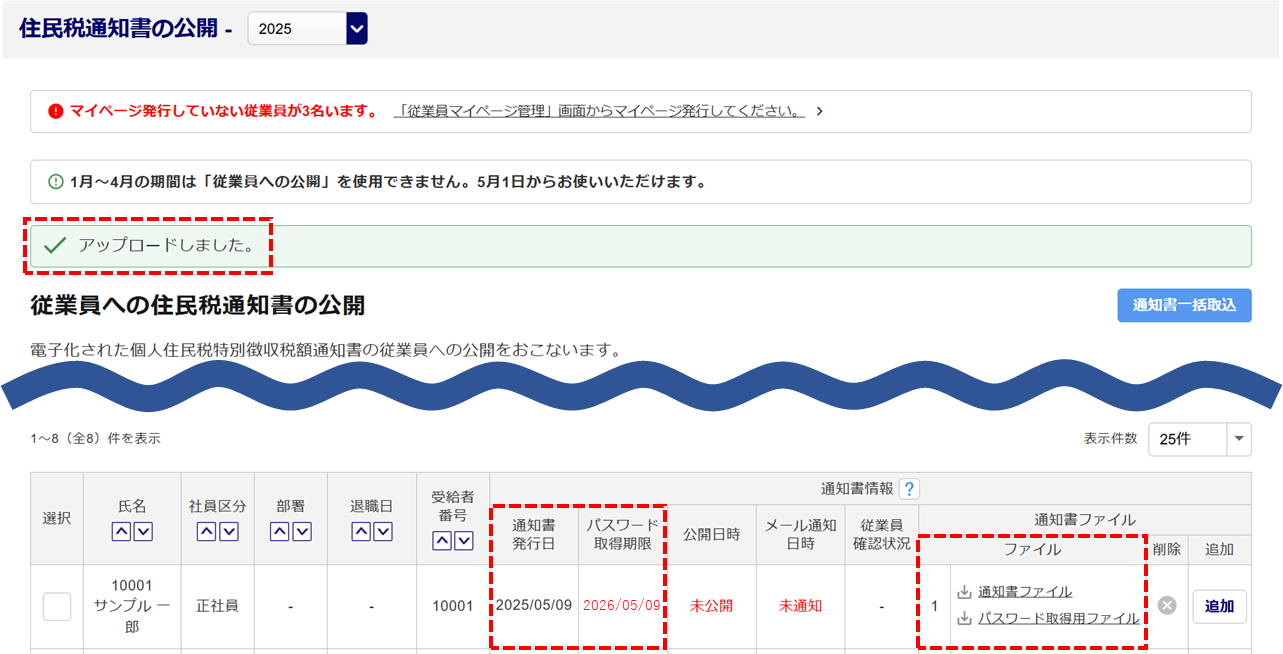The width and height of the screenshot is (1283, 654).
Task: Click the info icon in the 1月〜4月 notice
Action: coord(56,182)
